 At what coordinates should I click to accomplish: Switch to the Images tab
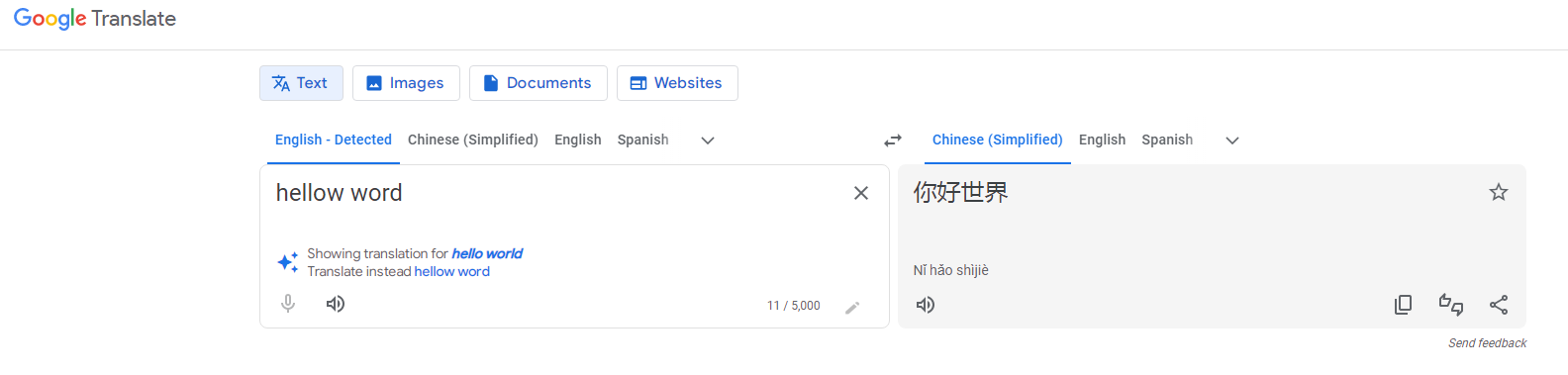point(406,83)
